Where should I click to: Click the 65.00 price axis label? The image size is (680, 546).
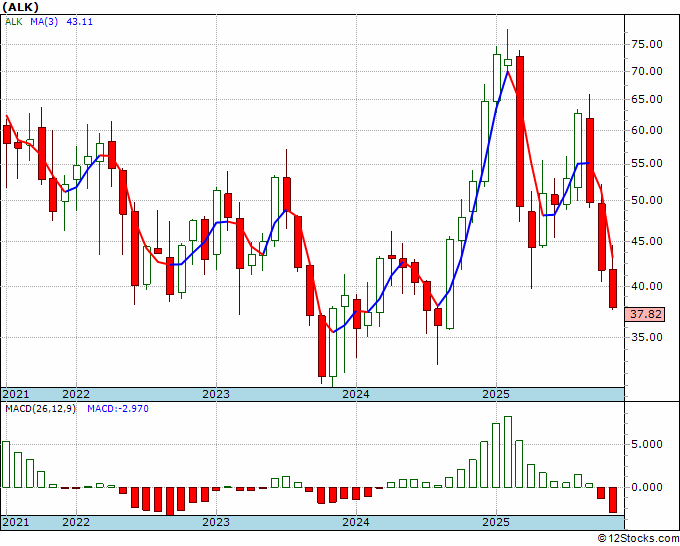click(x=647, y=99)
